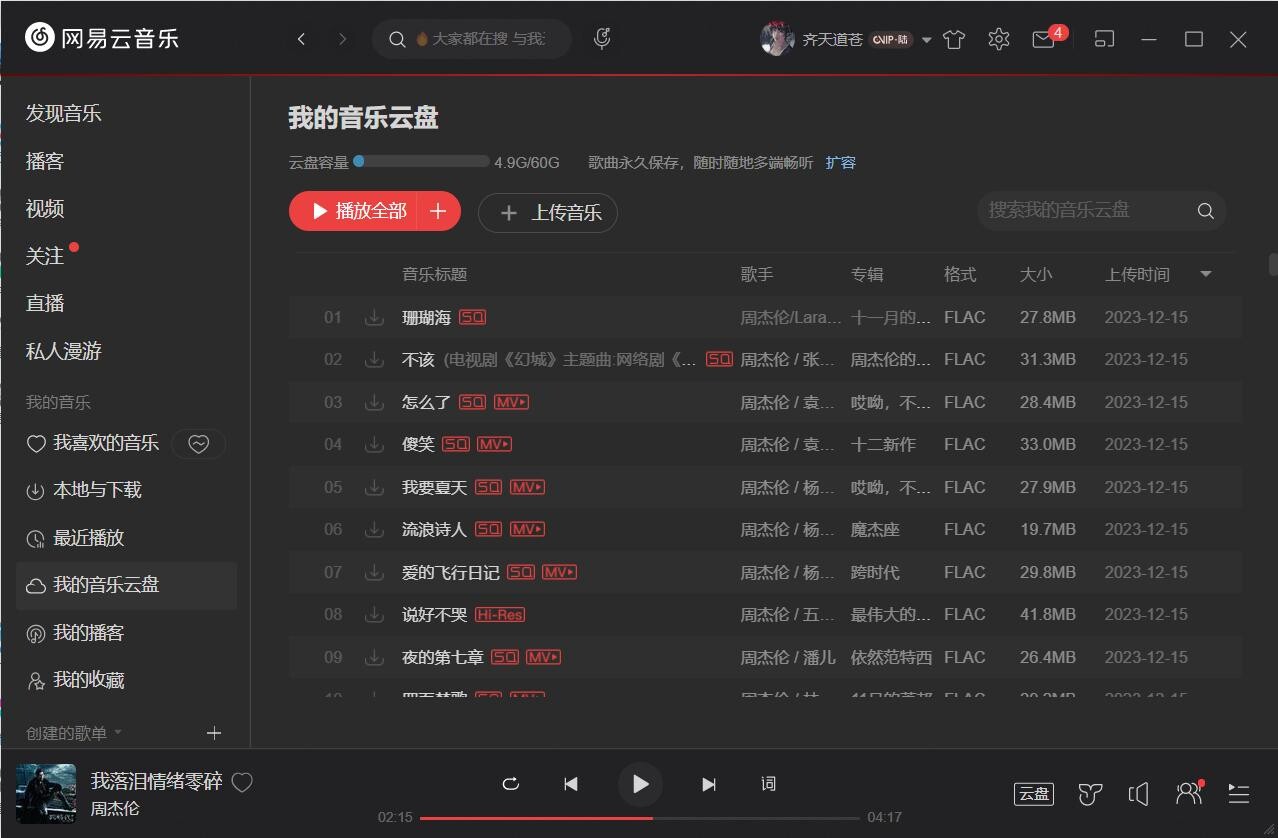The image size is (1278, 838).
Task: Download the song 珊瑚海
Action: 374,317
